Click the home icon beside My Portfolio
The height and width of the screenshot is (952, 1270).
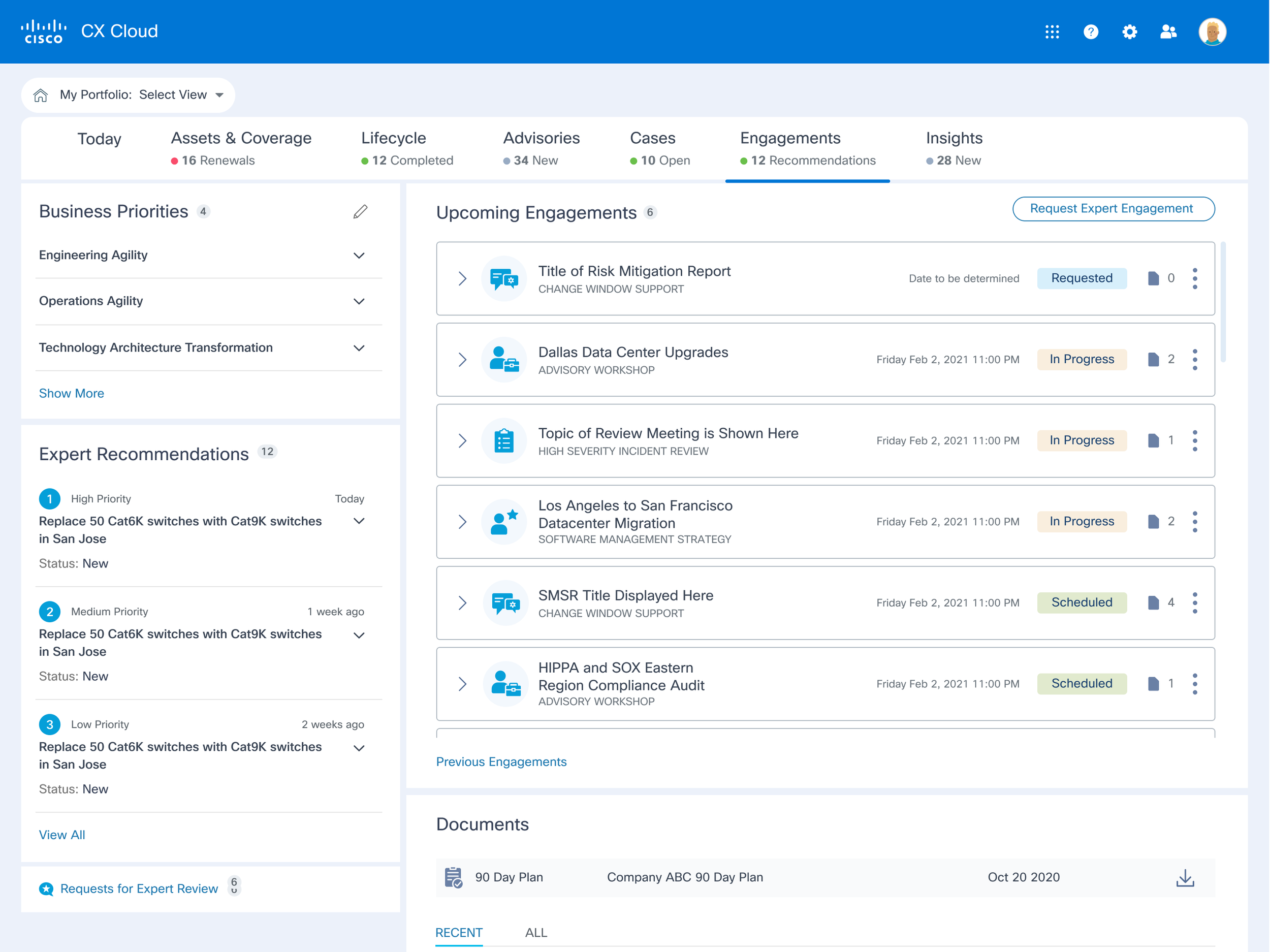pyautogui.click(x=40, y=96)
